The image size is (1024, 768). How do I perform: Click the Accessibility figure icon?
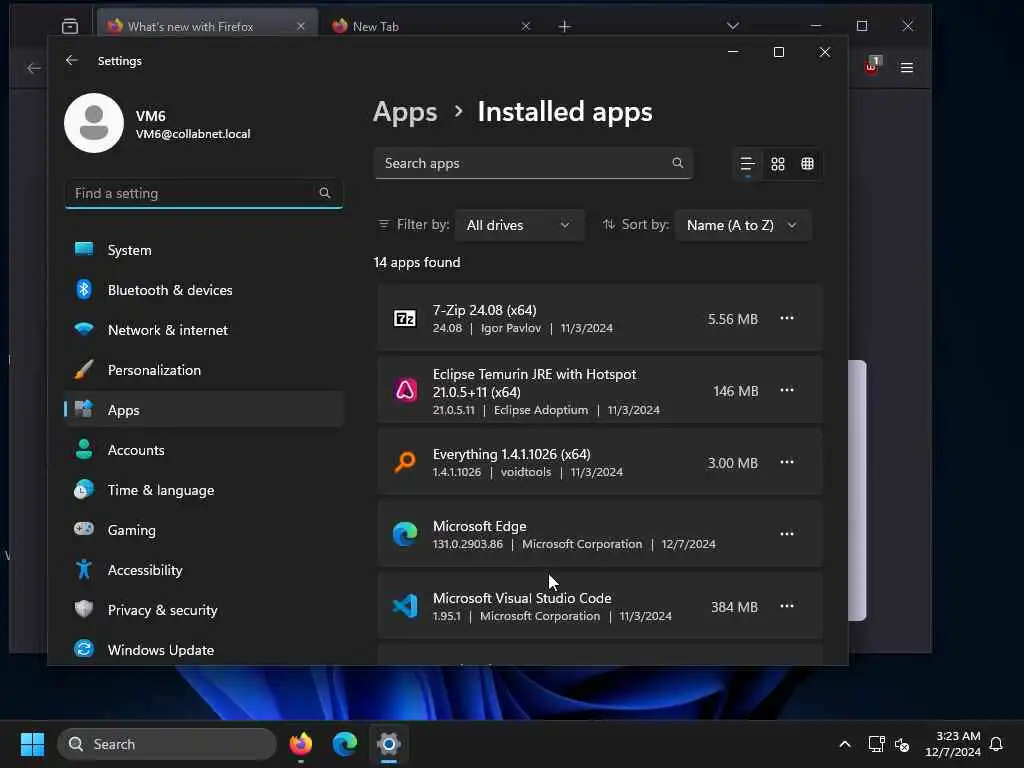tap(84, 569)
